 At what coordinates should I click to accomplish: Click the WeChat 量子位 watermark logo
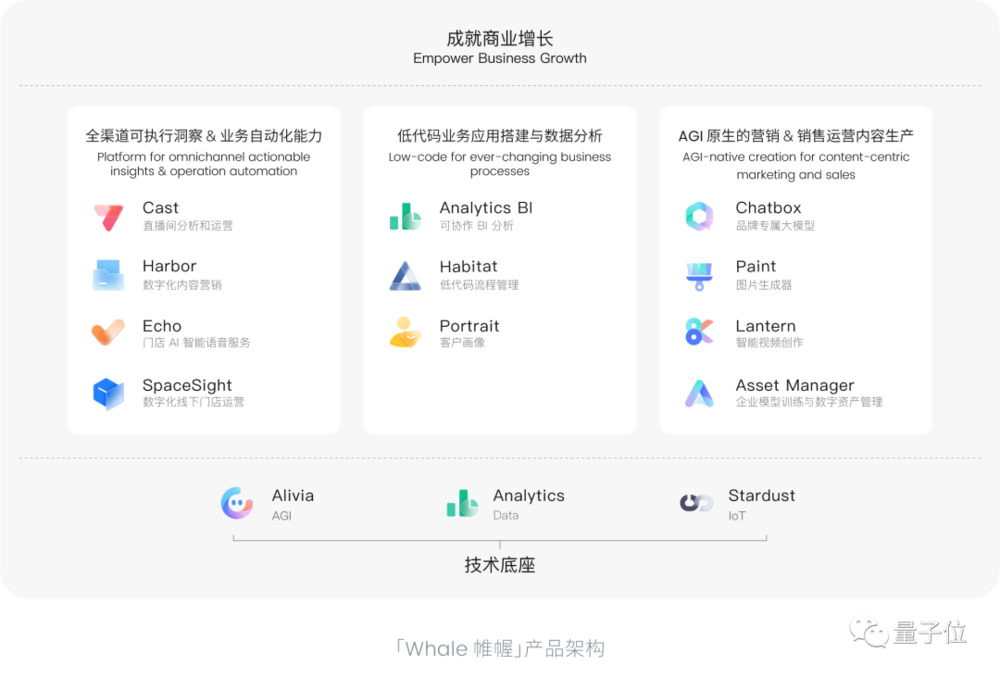[908, 632]
